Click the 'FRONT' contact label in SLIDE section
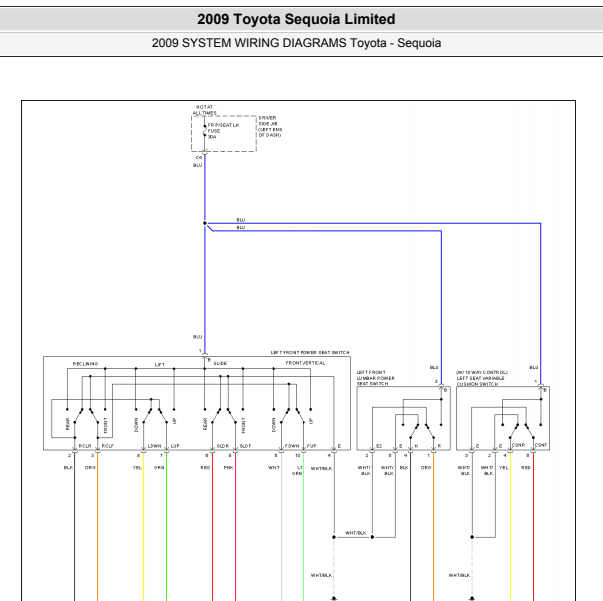Viewport: 603px width, 601px height. [243, 425]
